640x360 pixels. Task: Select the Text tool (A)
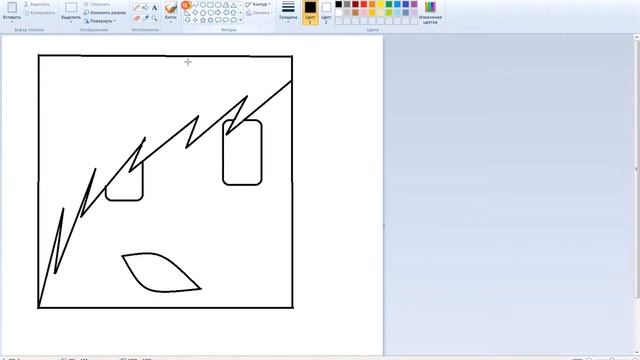pyautogui.click(x=154, y=7)
